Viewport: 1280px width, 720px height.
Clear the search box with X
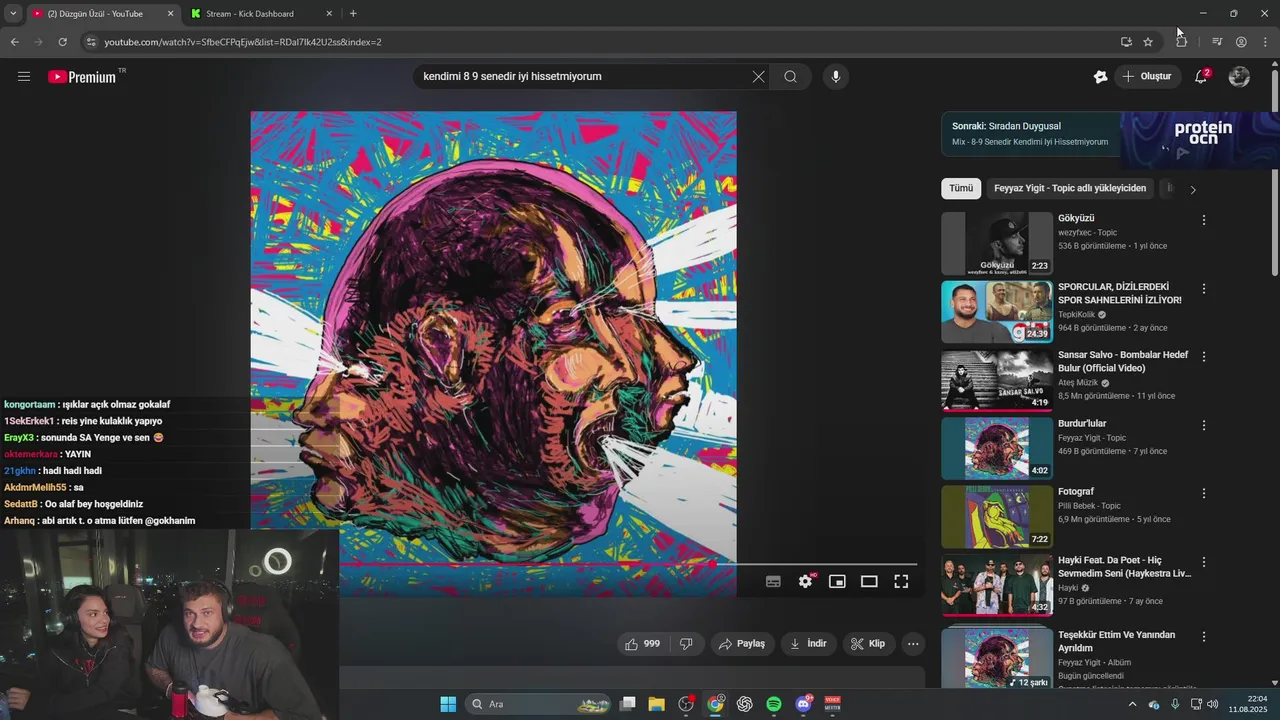758,77
